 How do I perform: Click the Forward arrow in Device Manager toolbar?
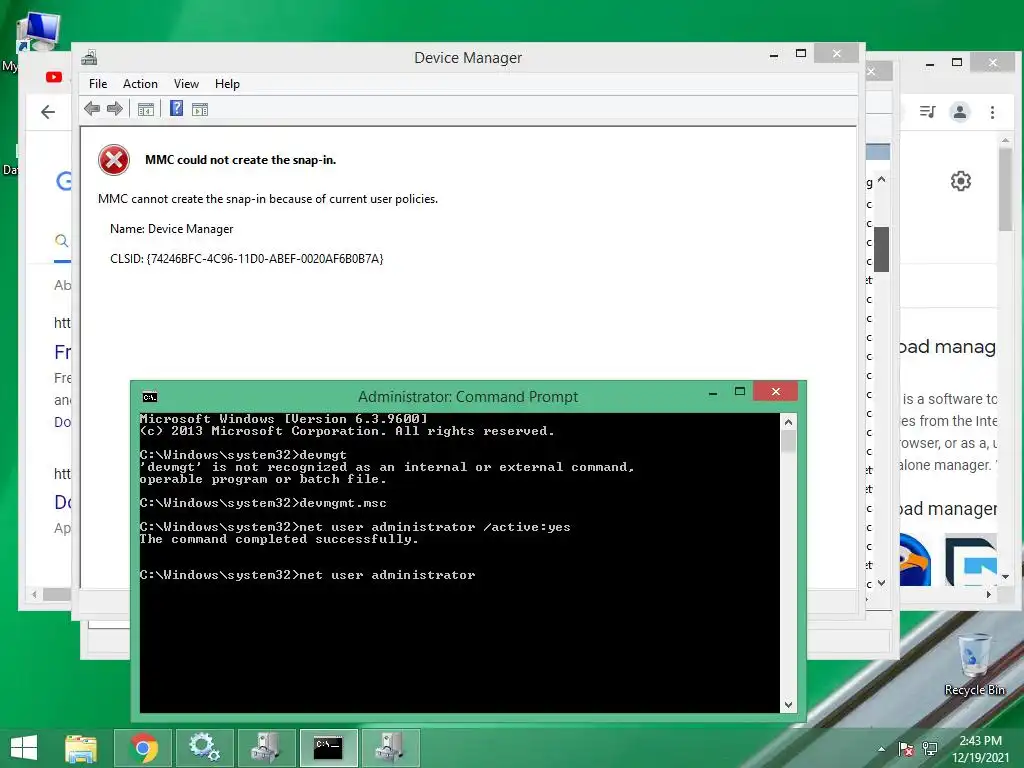click(x=115, y=109)
